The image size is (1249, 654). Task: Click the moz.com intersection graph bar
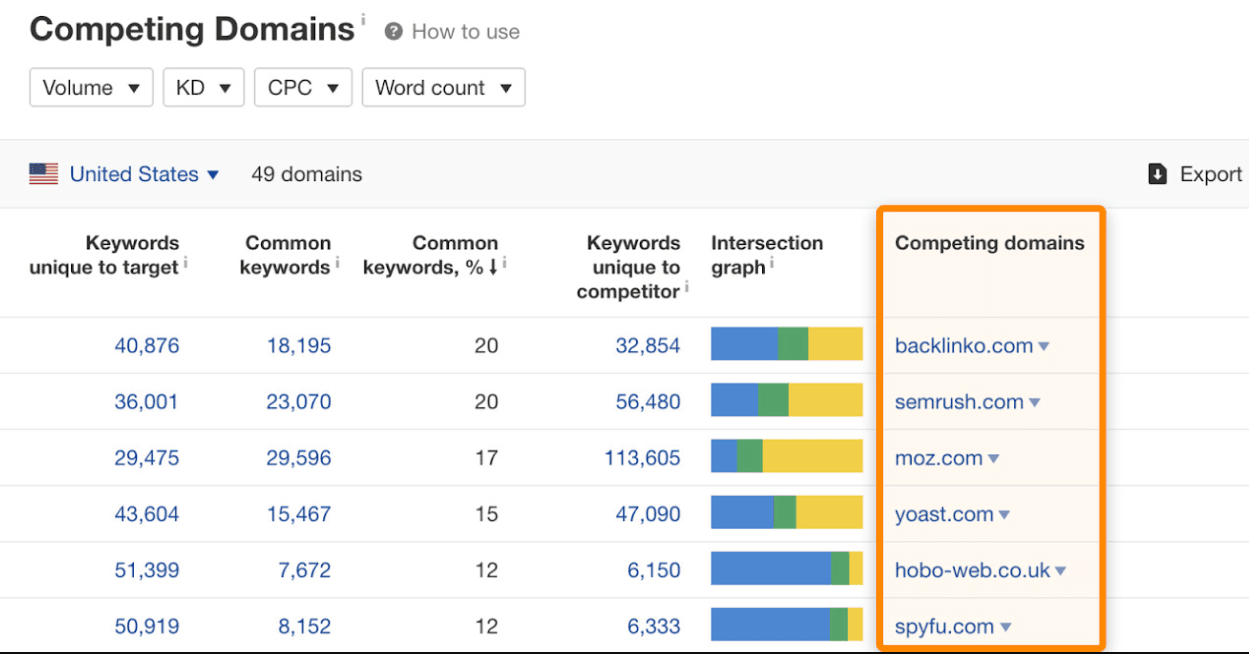click(787, 456)
